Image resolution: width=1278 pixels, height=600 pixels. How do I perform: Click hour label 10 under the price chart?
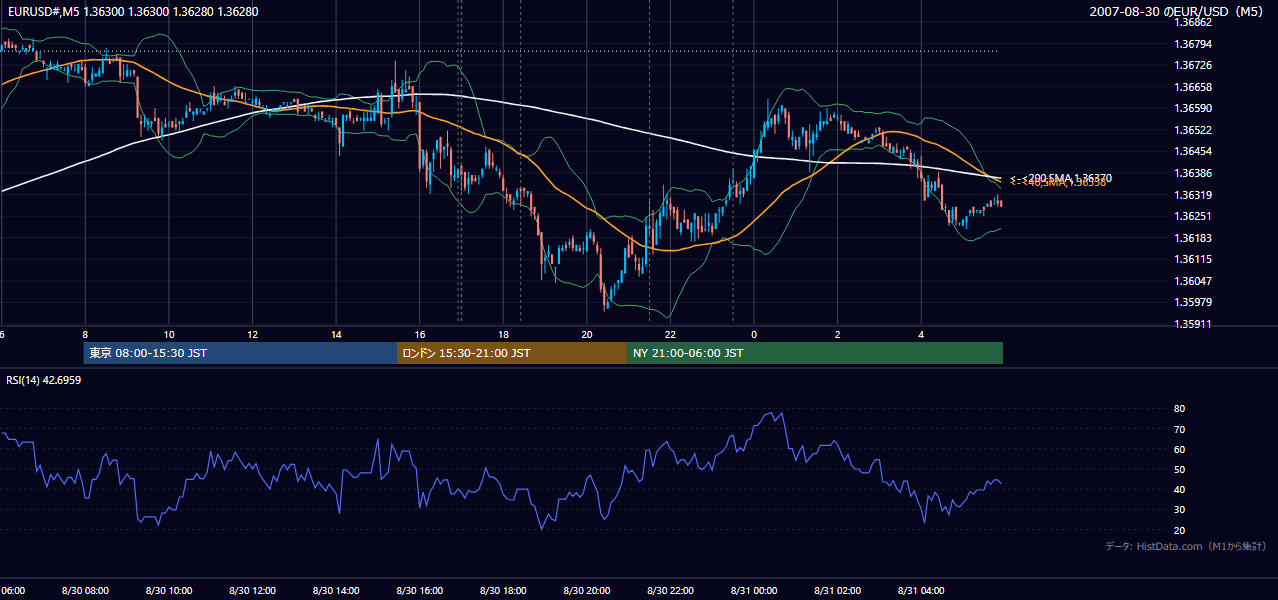coord(169,334)
